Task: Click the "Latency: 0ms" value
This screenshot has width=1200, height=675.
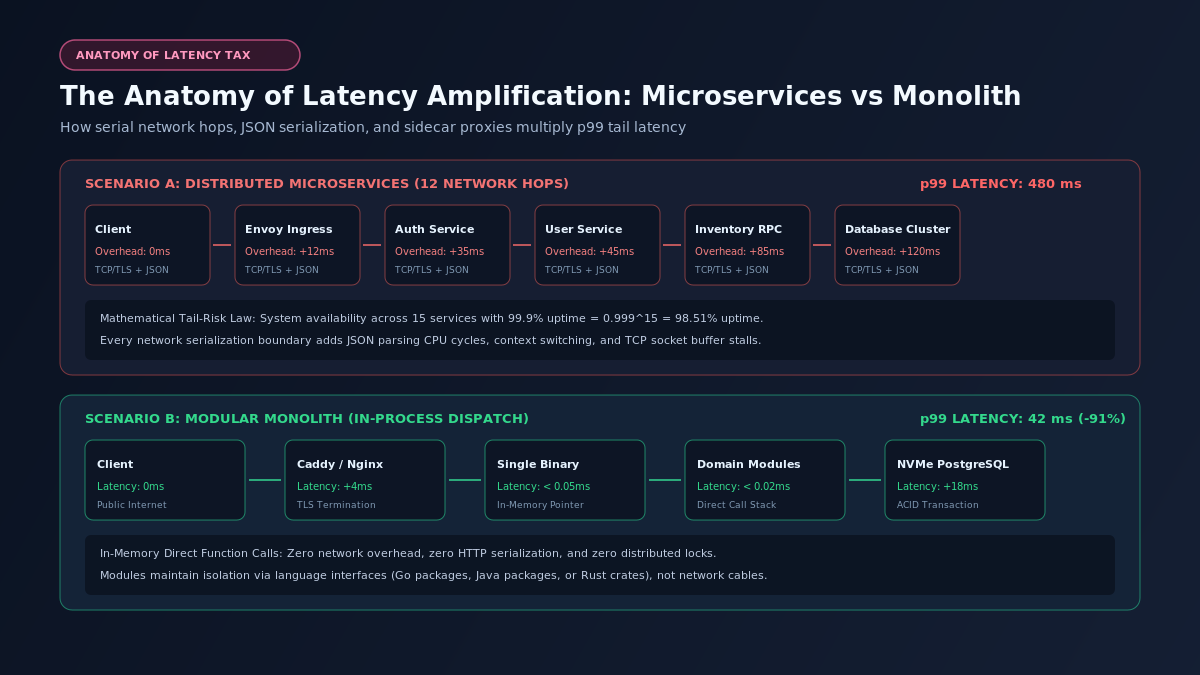Action: [x=131, y=486]
